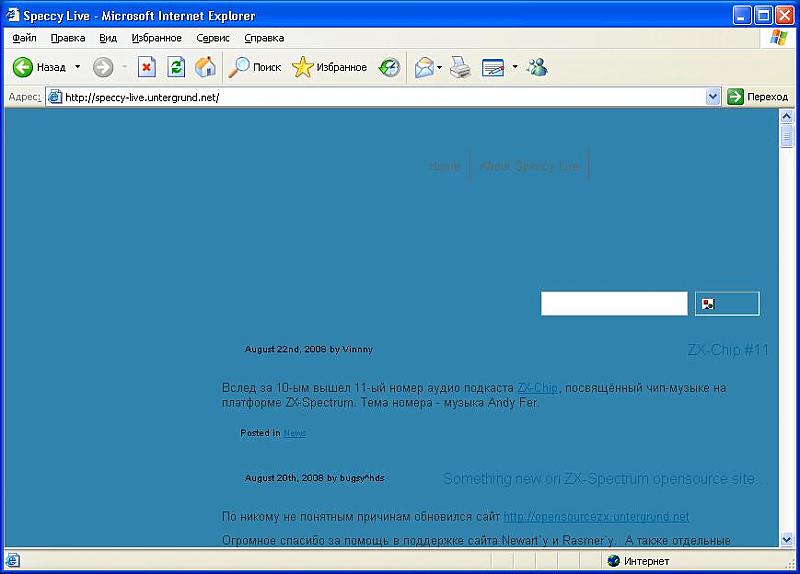
Task: Expand the Mail button dropdown arrow
Action: (440, 67)
